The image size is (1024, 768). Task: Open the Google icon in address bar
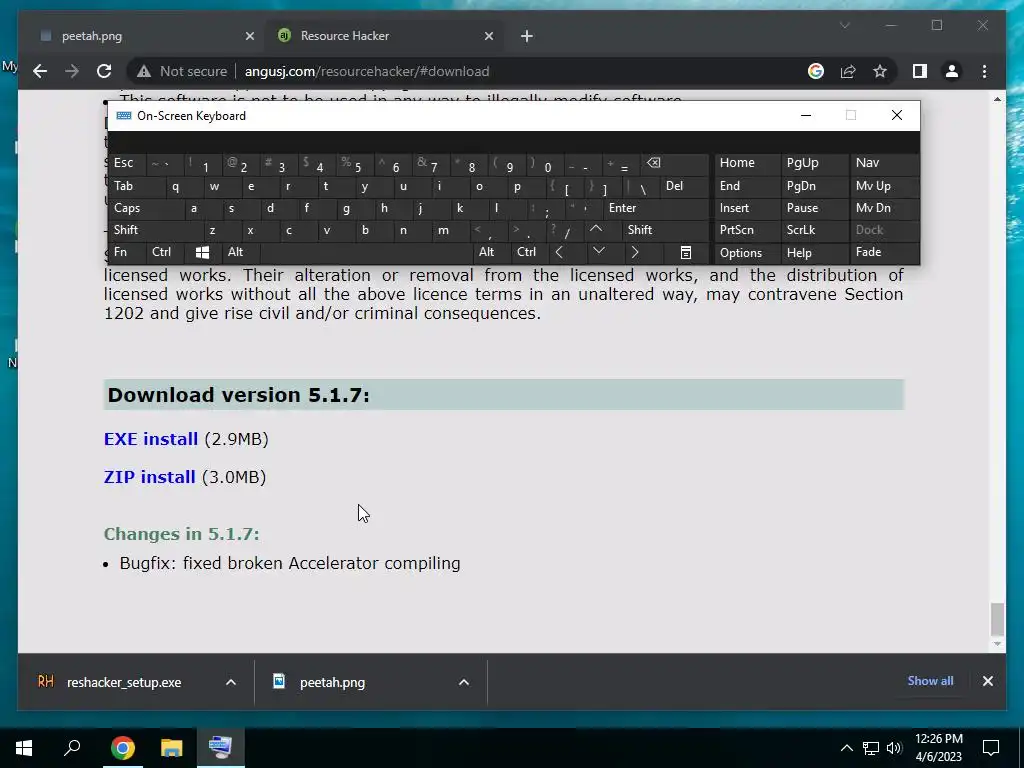coord(816,71)
